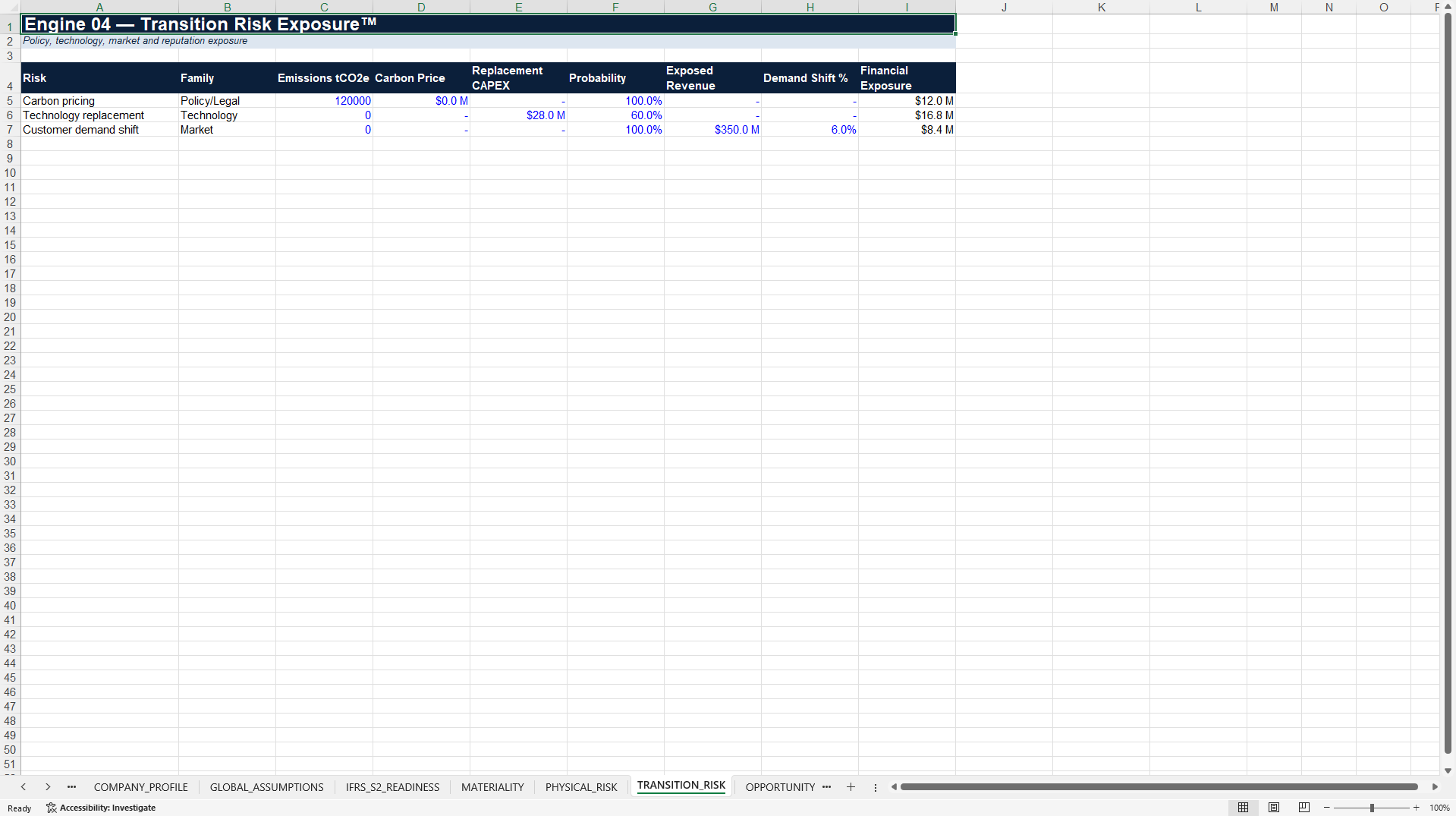Click the Ready status indicator
This screenshot has height=816, width=1456.
(x=20, y=808)
